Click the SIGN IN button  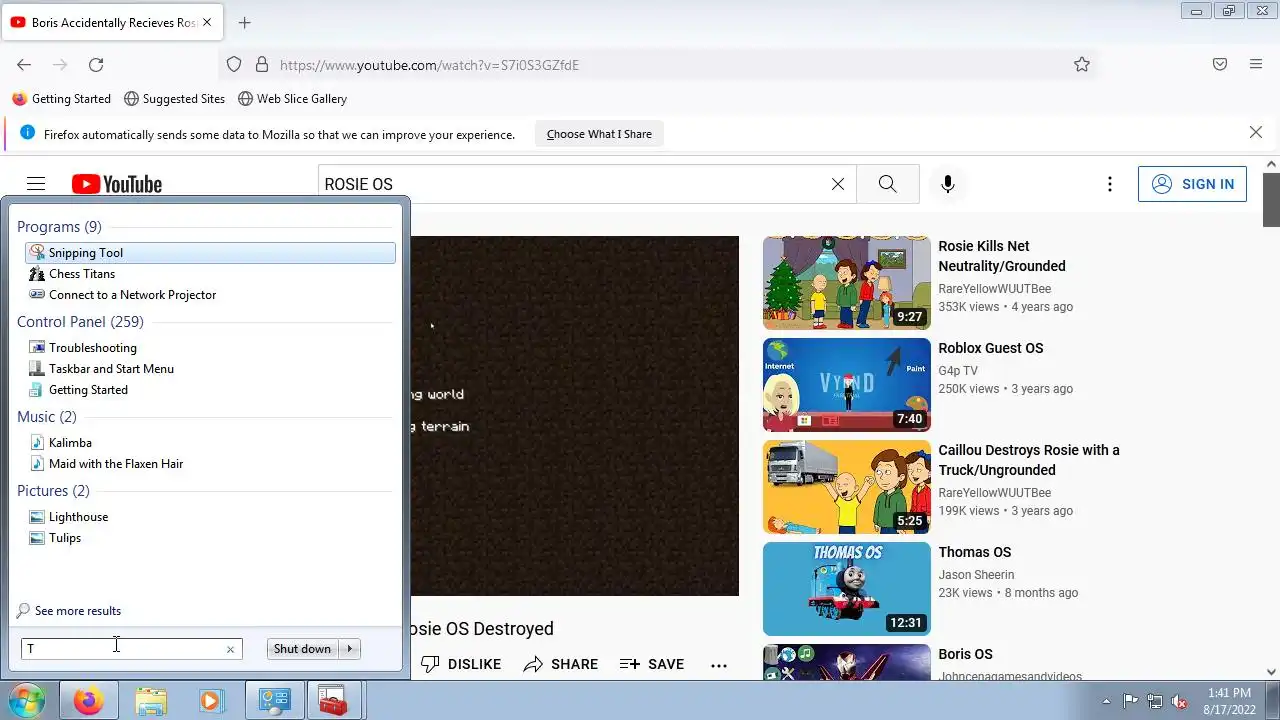(1192, 184)
